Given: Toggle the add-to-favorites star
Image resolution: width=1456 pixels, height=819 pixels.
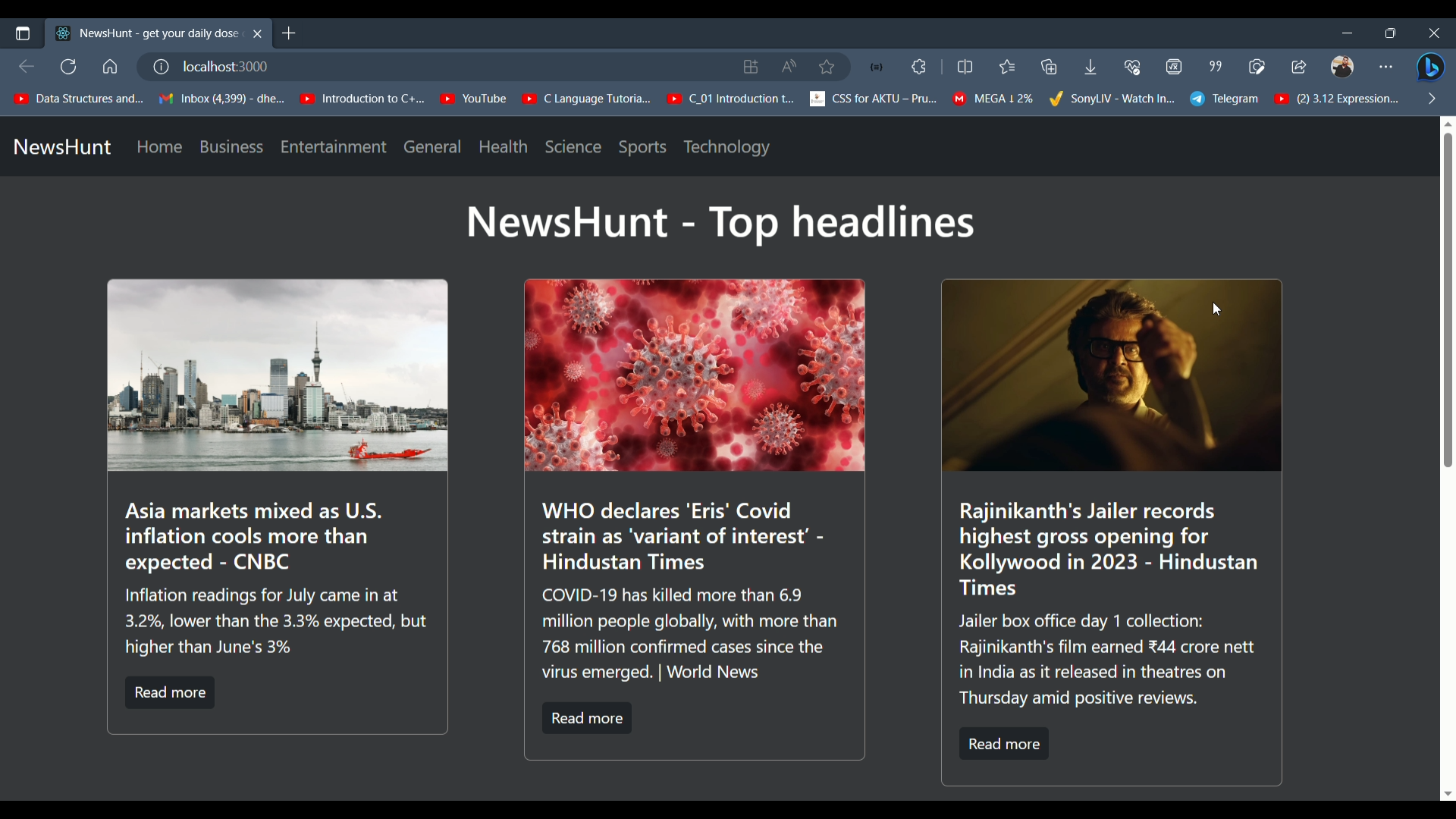Looking at the screenshot, I should pyautogui.click(x=827, y=67).
